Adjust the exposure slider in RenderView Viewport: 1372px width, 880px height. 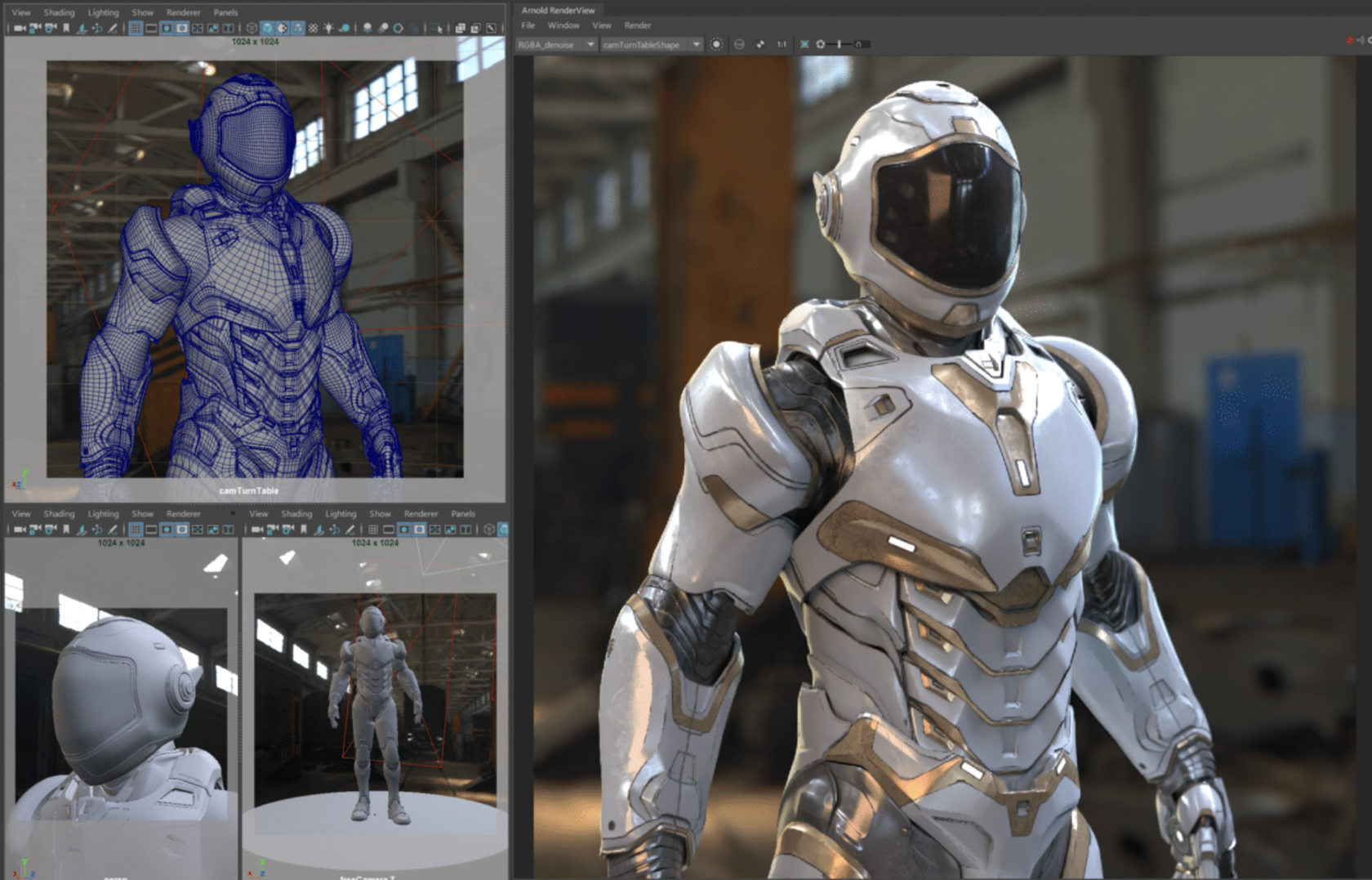point(840,44)
